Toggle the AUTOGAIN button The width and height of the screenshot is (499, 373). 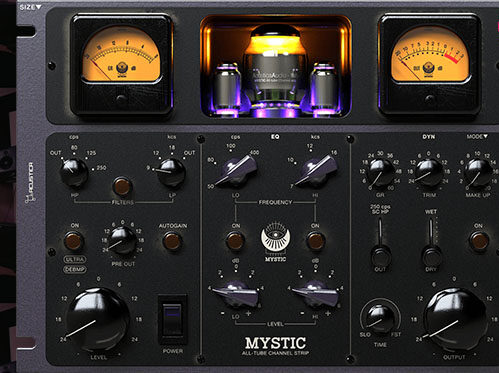tap(172, 241)
